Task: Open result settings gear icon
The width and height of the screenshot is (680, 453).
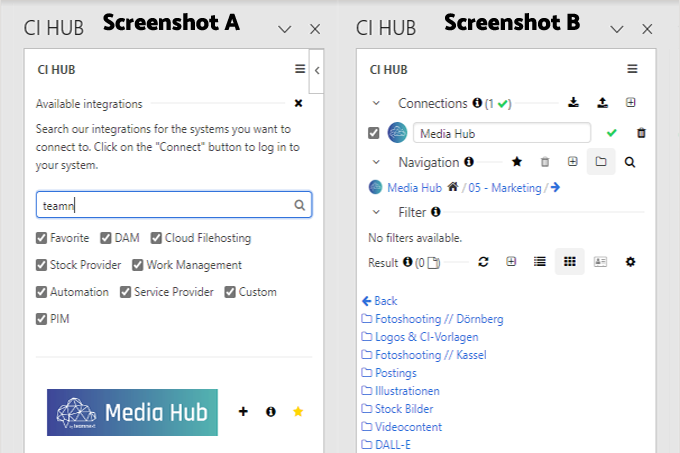Action: click(x=630, y=262)
